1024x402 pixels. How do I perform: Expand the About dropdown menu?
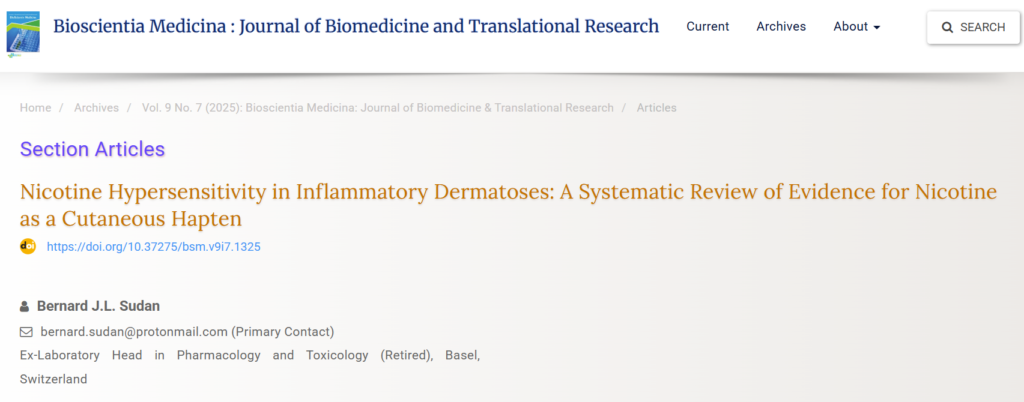click(x=856, y=27)
